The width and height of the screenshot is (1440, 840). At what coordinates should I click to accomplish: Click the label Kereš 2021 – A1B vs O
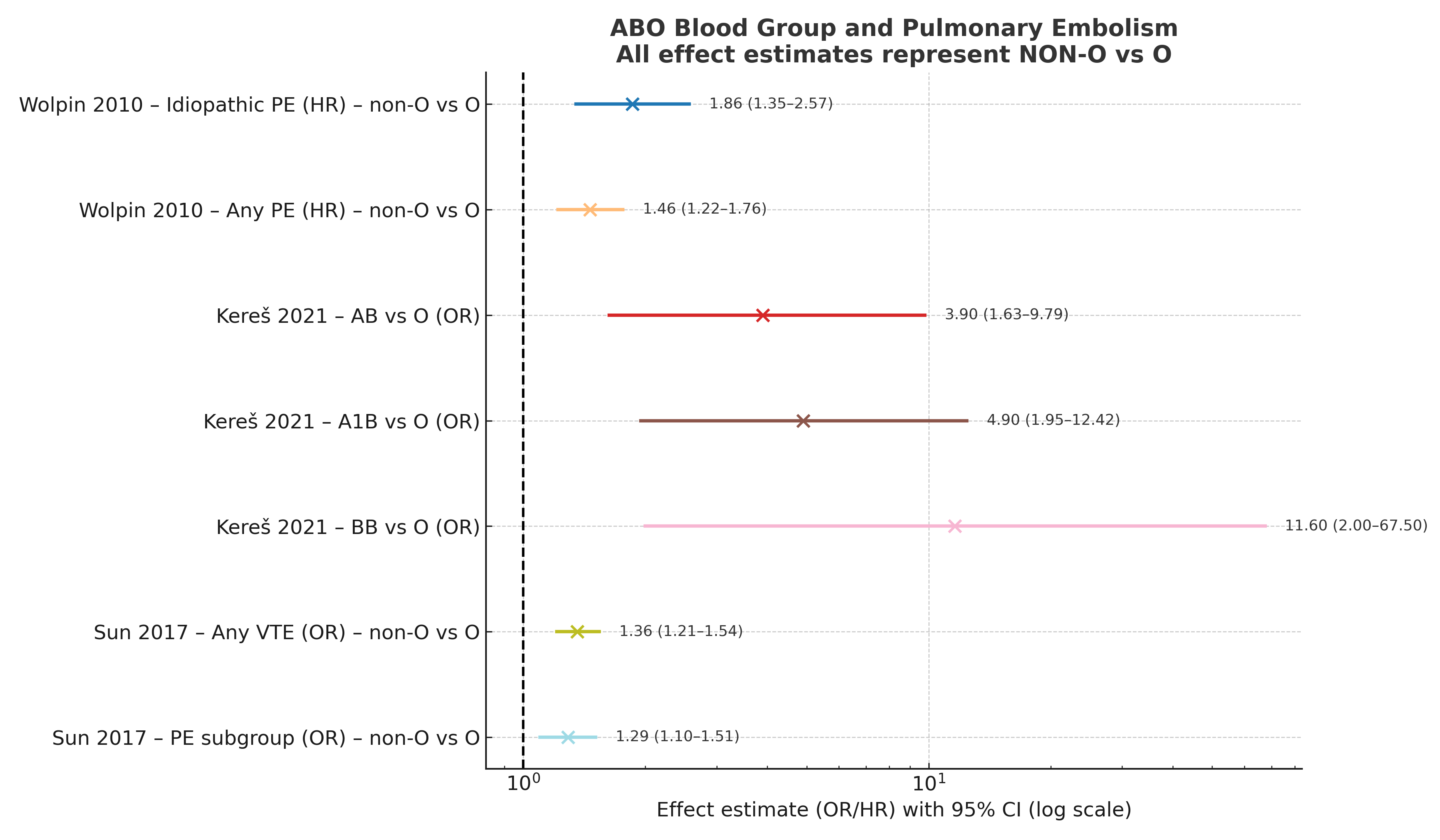(x=341, y=422)
